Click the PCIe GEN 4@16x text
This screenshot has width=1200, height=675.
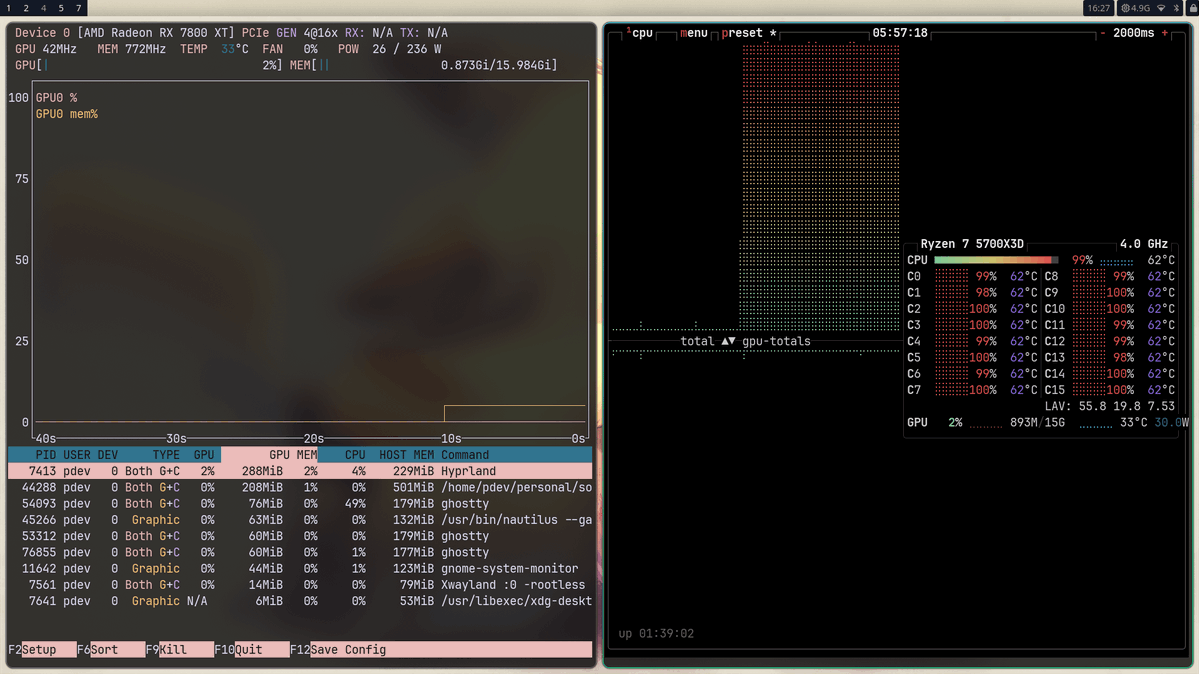coord(289,33)
